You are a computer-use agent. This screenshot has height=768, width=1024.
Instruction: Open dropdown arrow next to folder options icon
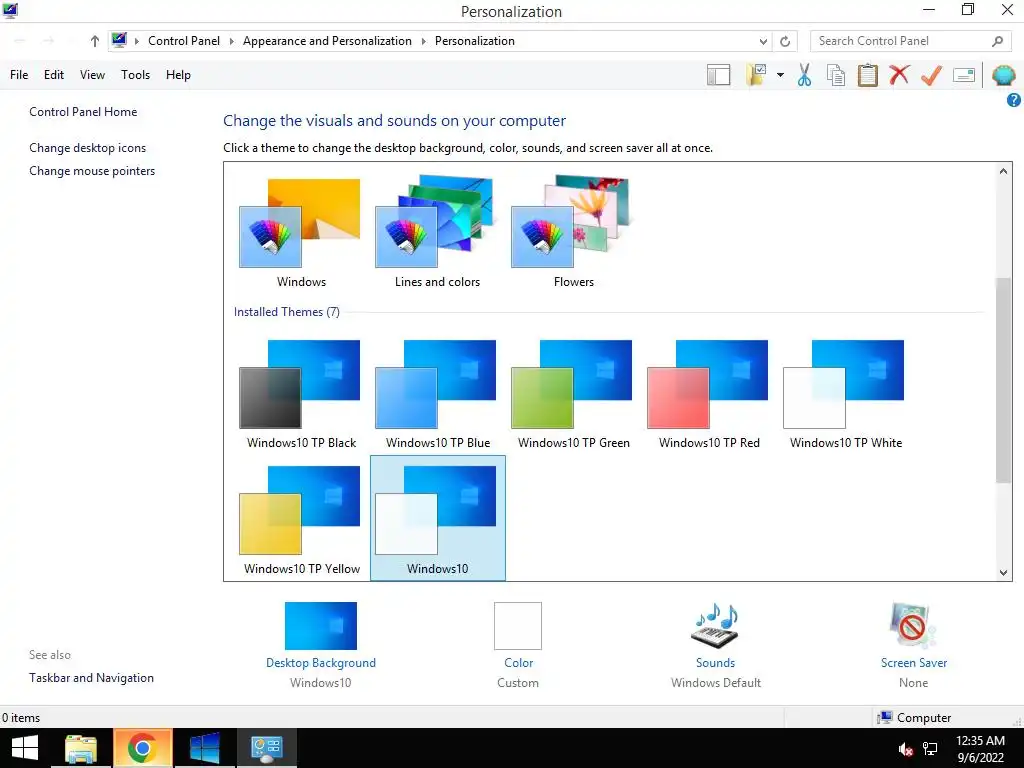(x=780, y=75)
